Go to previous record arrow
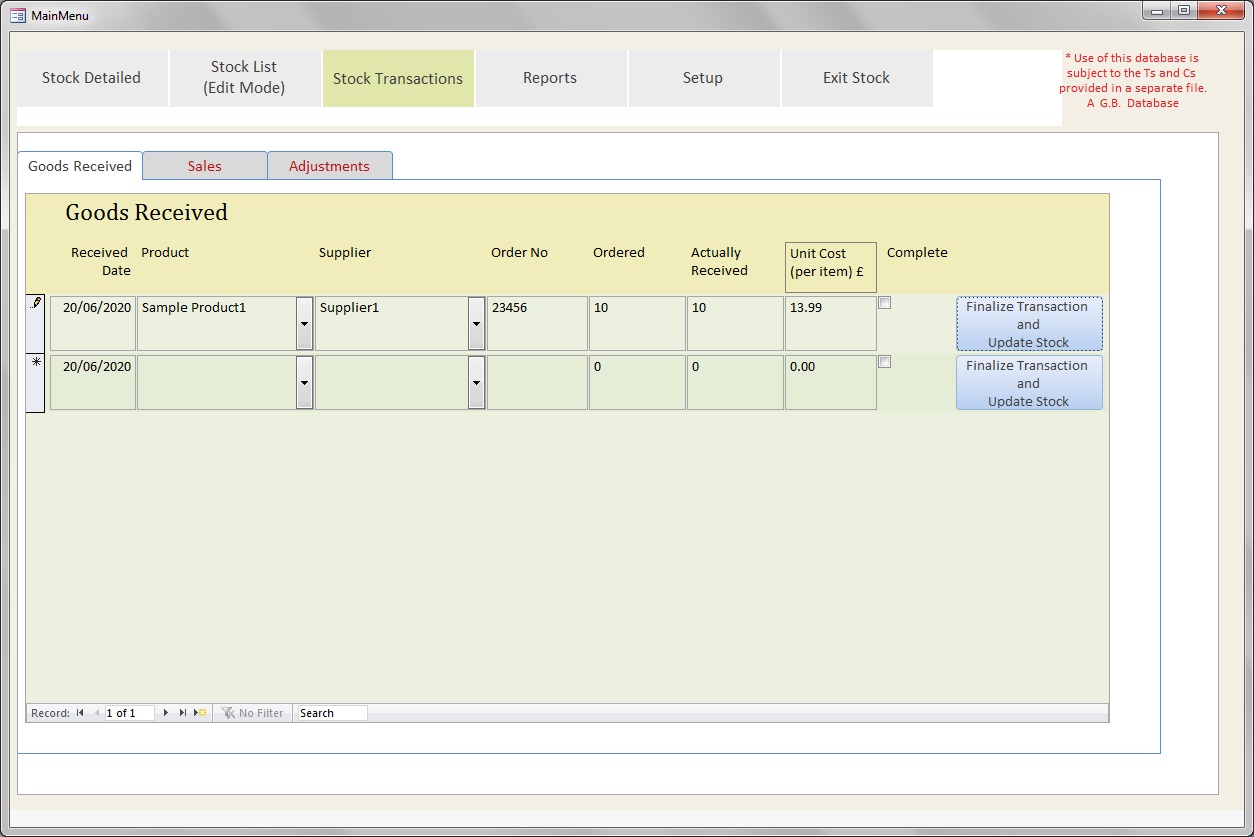The image size is (1254, 837). [97, 713]
